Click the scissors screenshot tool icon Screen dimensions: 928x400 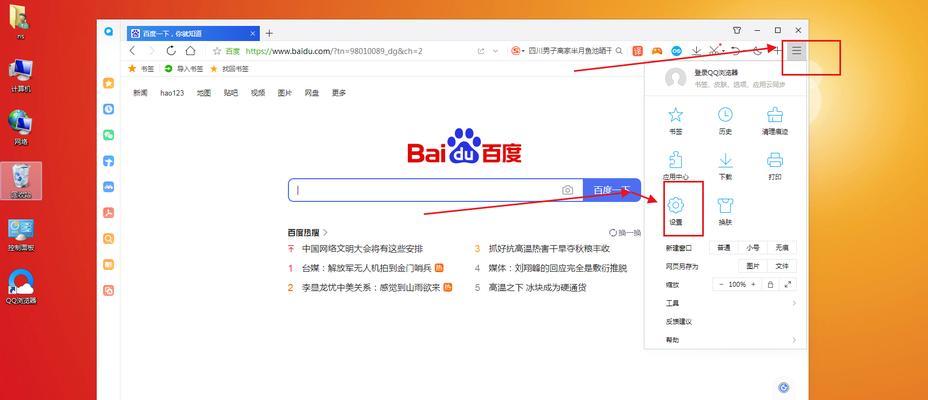715,51
